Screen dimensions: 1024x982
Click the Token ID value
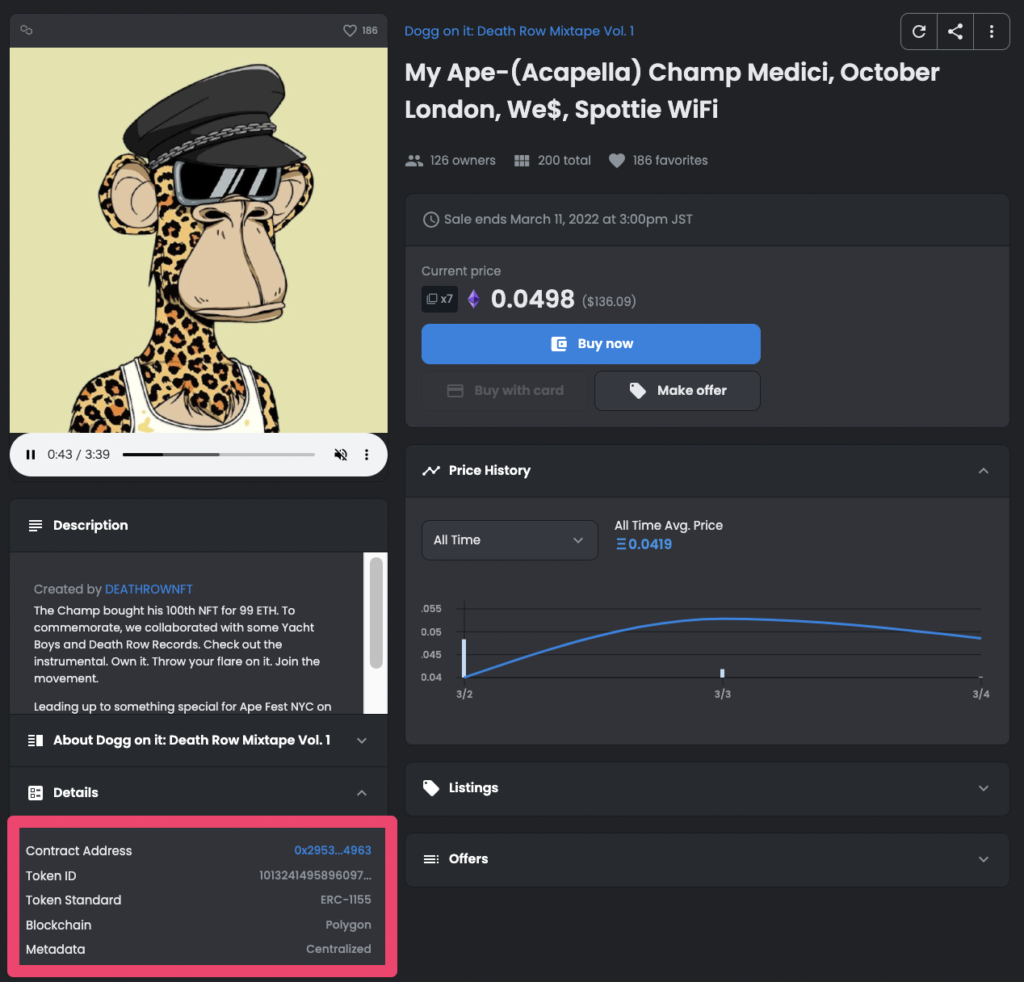click(x=315, y=875)
